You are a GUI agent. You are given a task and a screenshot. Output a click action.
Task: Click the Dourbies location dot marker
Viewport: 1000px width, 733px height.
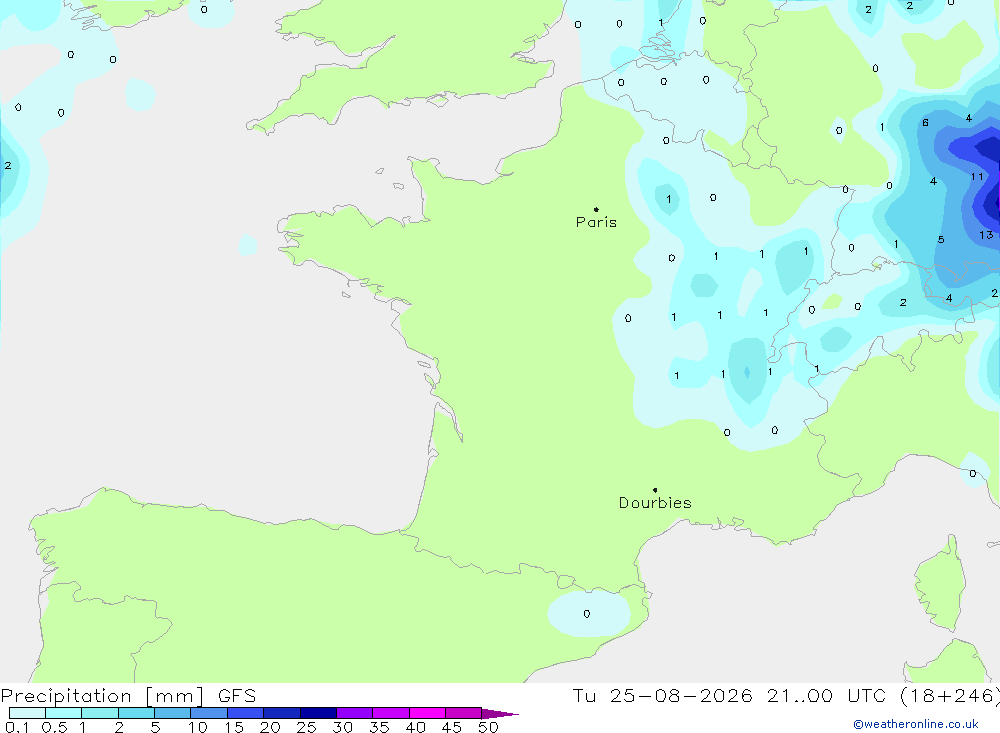tap(655, 490)
